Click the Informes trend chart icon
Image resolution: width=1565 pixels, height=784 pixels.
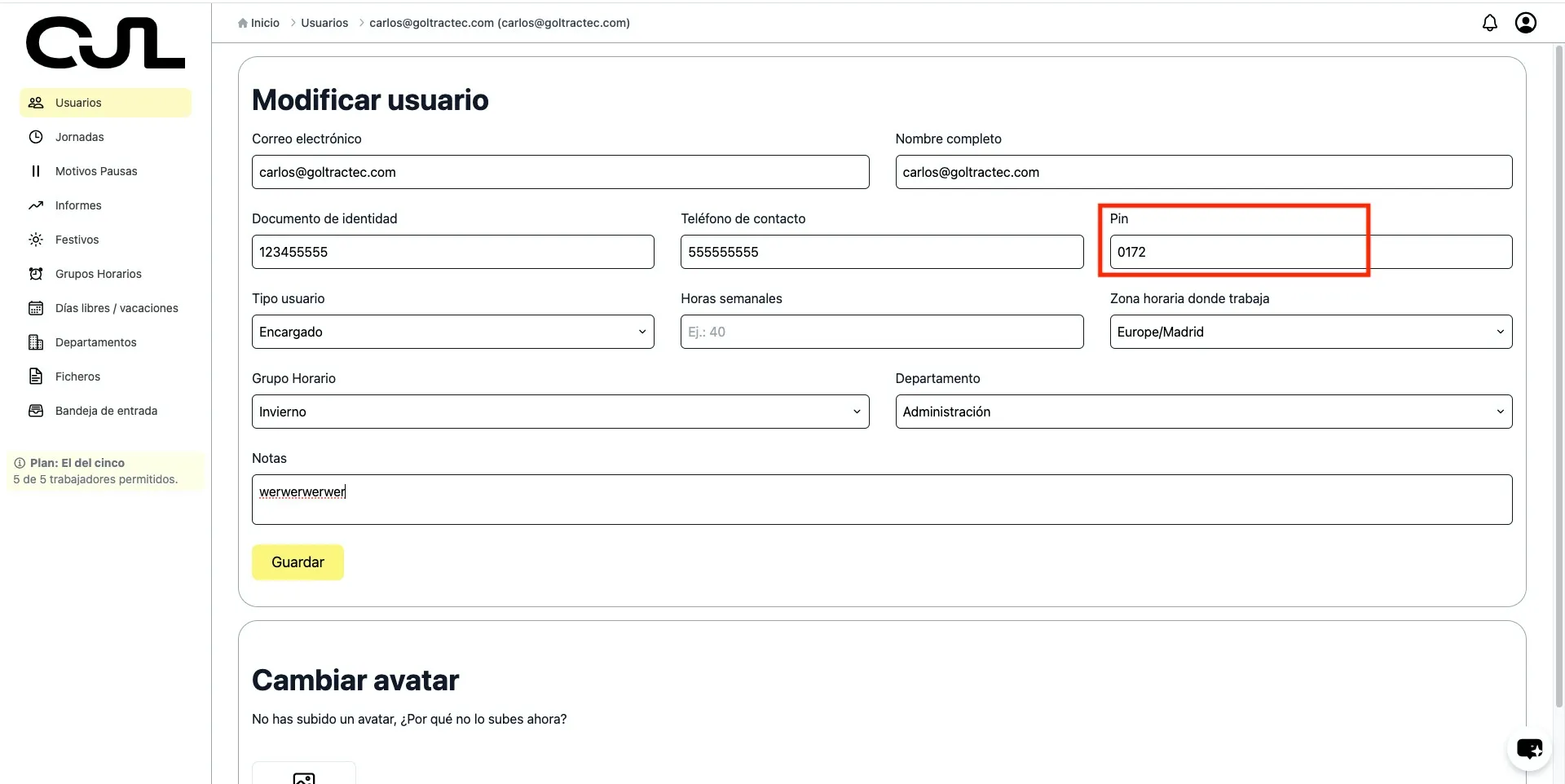[x=36, y=205]
